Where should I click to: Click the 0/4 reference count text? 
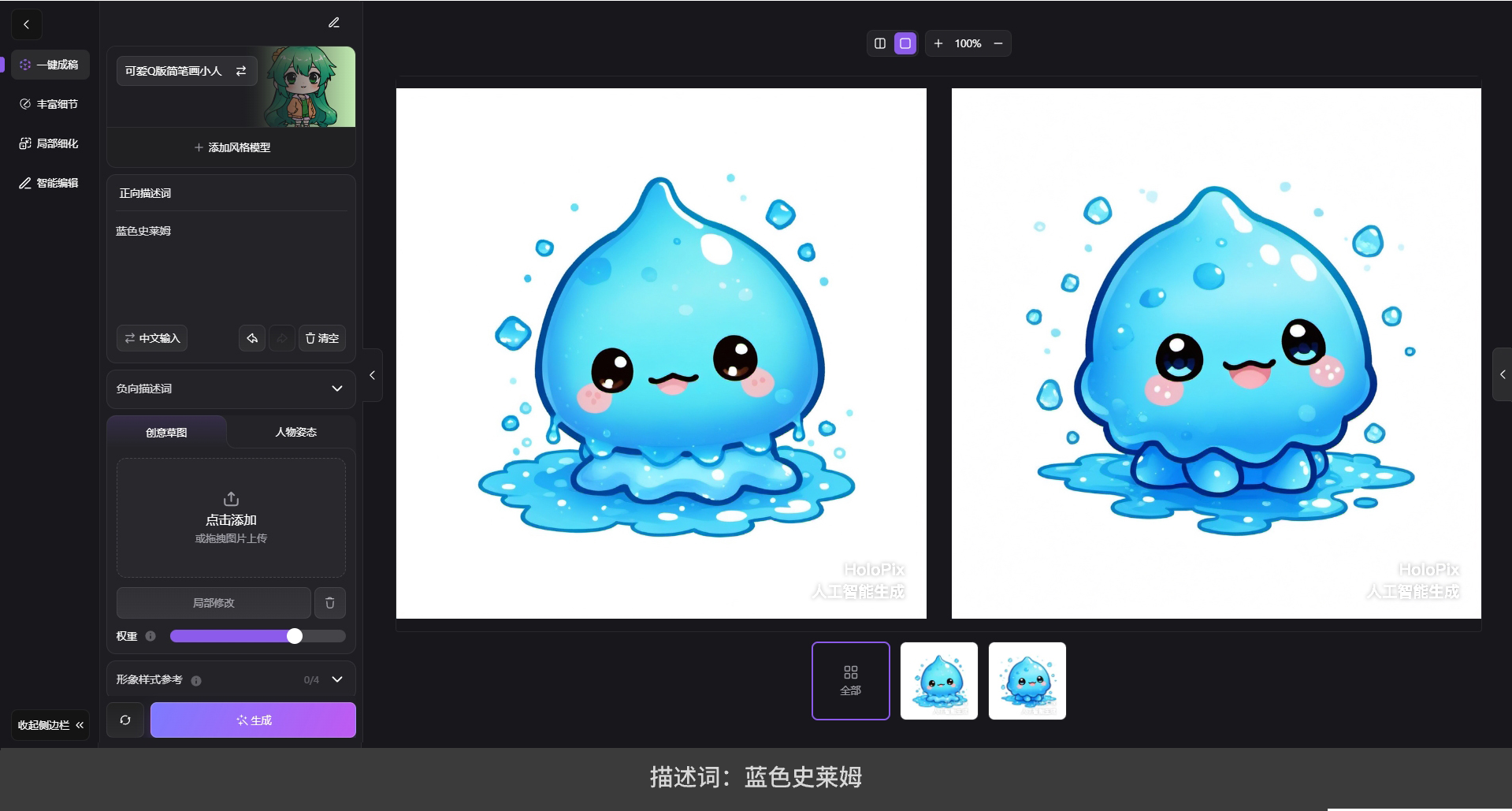(x=311, y=679)
